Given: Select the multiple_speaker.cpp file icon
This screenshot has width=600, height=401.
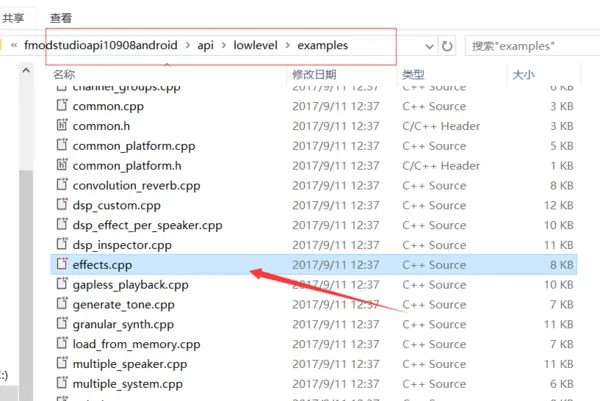Looking at the screenshot, I should (x=62, y=363).
